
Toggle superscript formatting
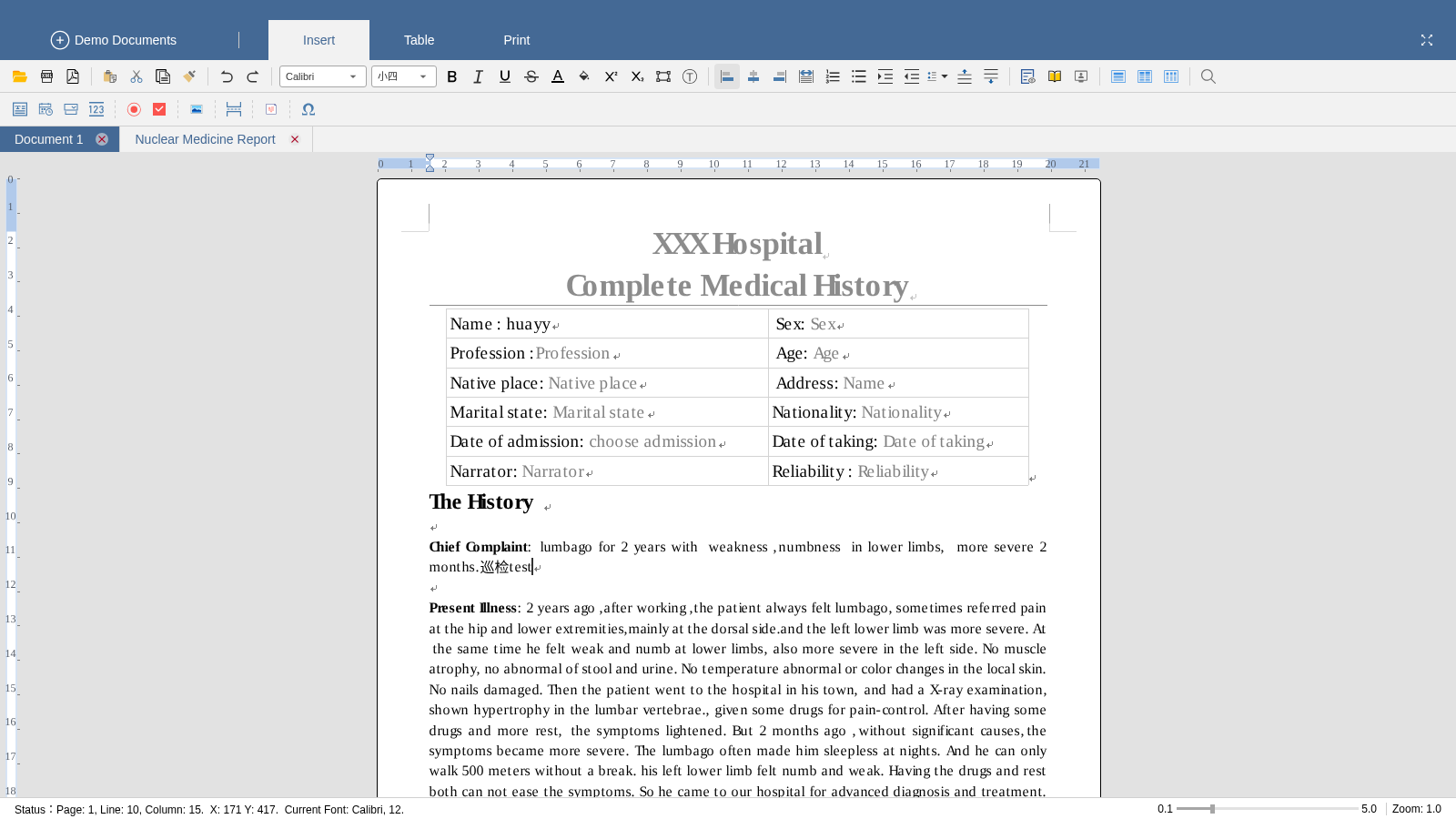pos(611,76)
